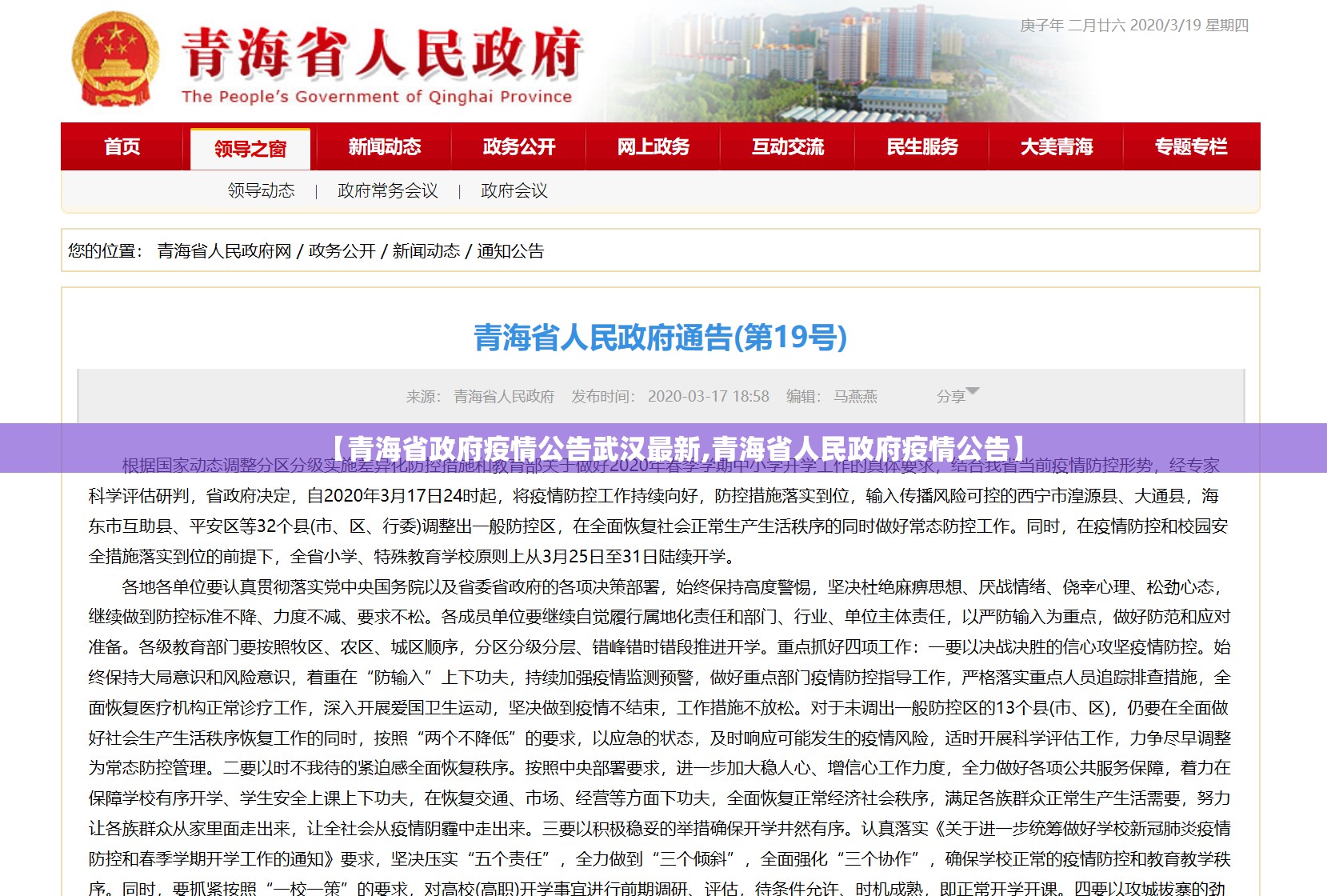Open the 民生服务 section
The width and height of the screenshot is (1327, 896).
tap(922, 147)
